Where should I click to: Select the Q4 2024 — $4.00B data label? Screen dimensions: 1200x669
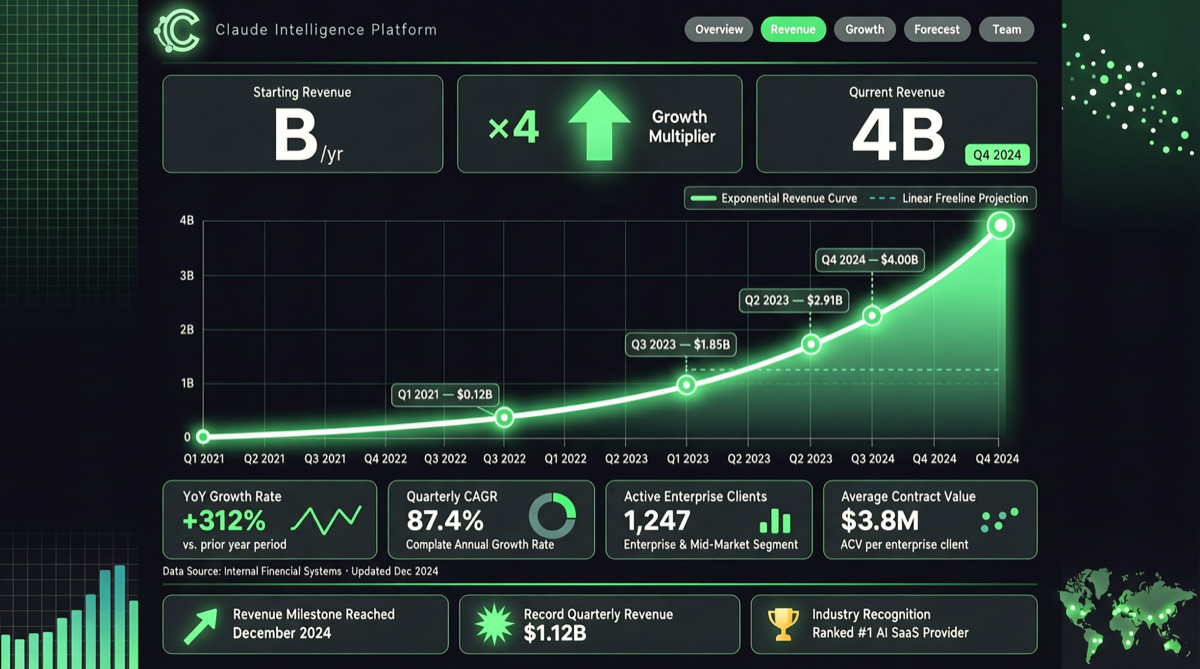click(x=869, y=260)
